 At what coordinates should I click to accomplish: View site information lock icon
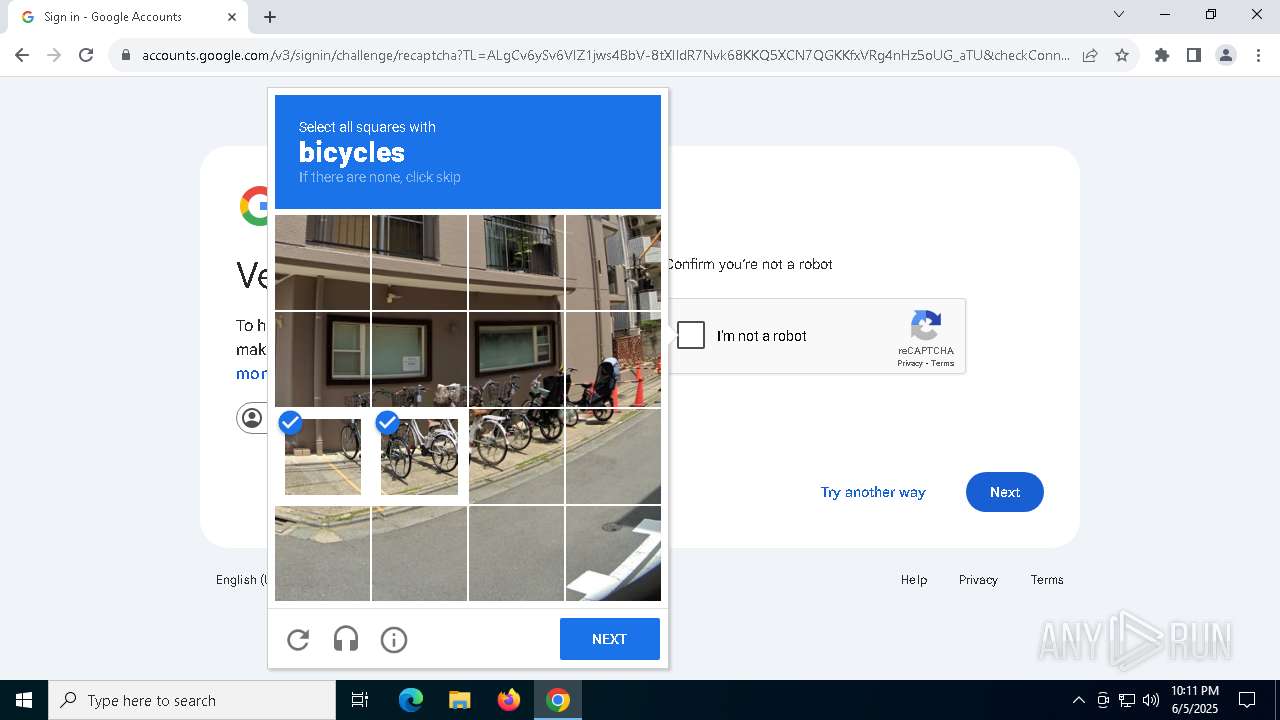point(125,55)
